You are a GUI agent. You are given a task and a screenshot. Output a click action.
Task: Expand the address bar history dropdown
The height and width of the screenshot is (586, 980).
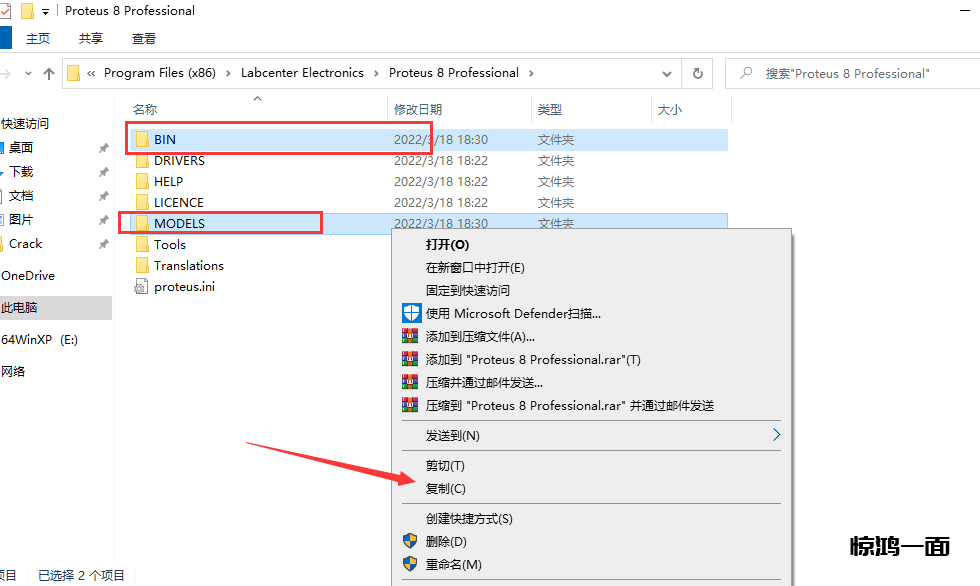point(667,73)
